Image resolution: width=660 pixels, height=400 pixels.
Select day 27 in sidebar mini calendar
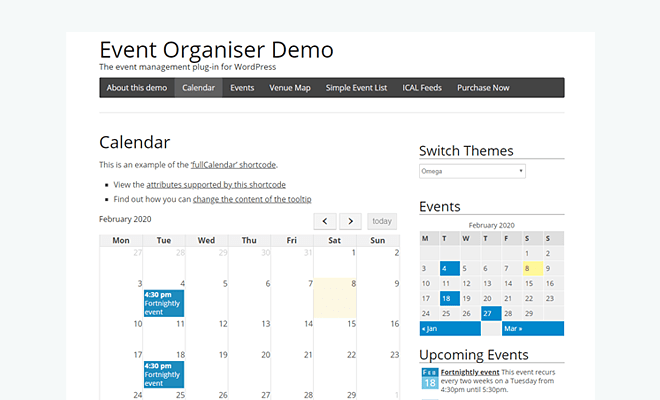[491, 313]
